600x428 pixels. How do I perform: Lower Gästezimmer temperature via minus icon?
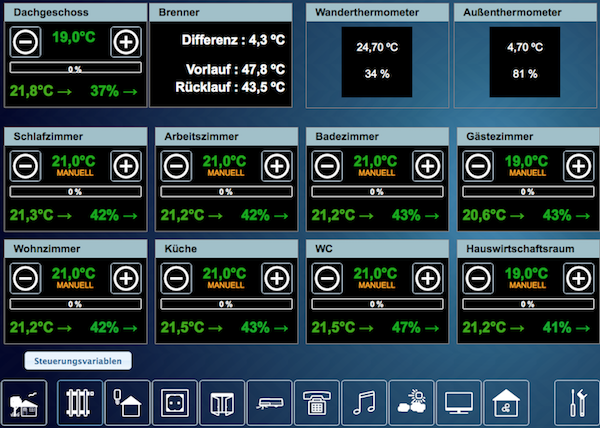pos(478,166)
